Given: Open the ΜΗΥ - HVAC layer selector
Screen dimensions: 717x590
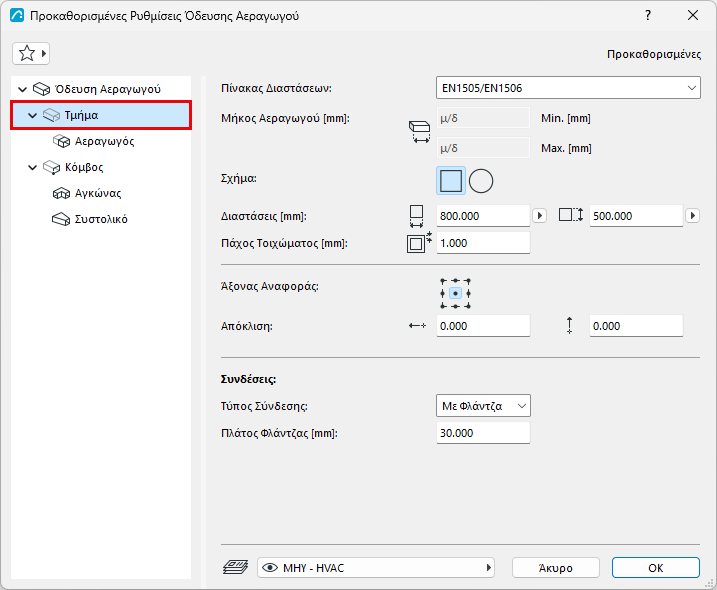Looking at the screenshot, I should [376, 568].
